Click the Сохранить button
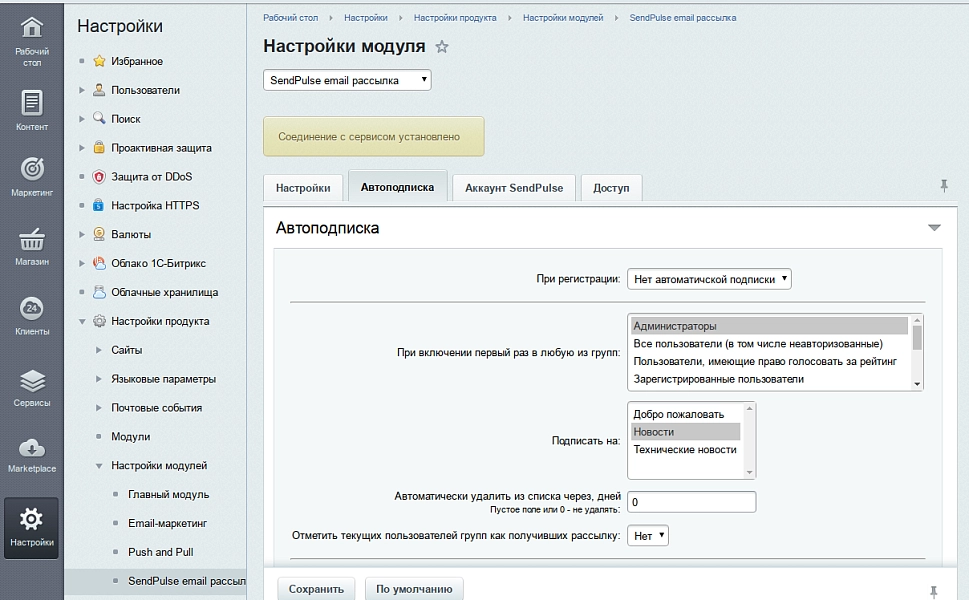Viewport: 969px width, 600px height. pyautogui.click(x=316, y=589)
